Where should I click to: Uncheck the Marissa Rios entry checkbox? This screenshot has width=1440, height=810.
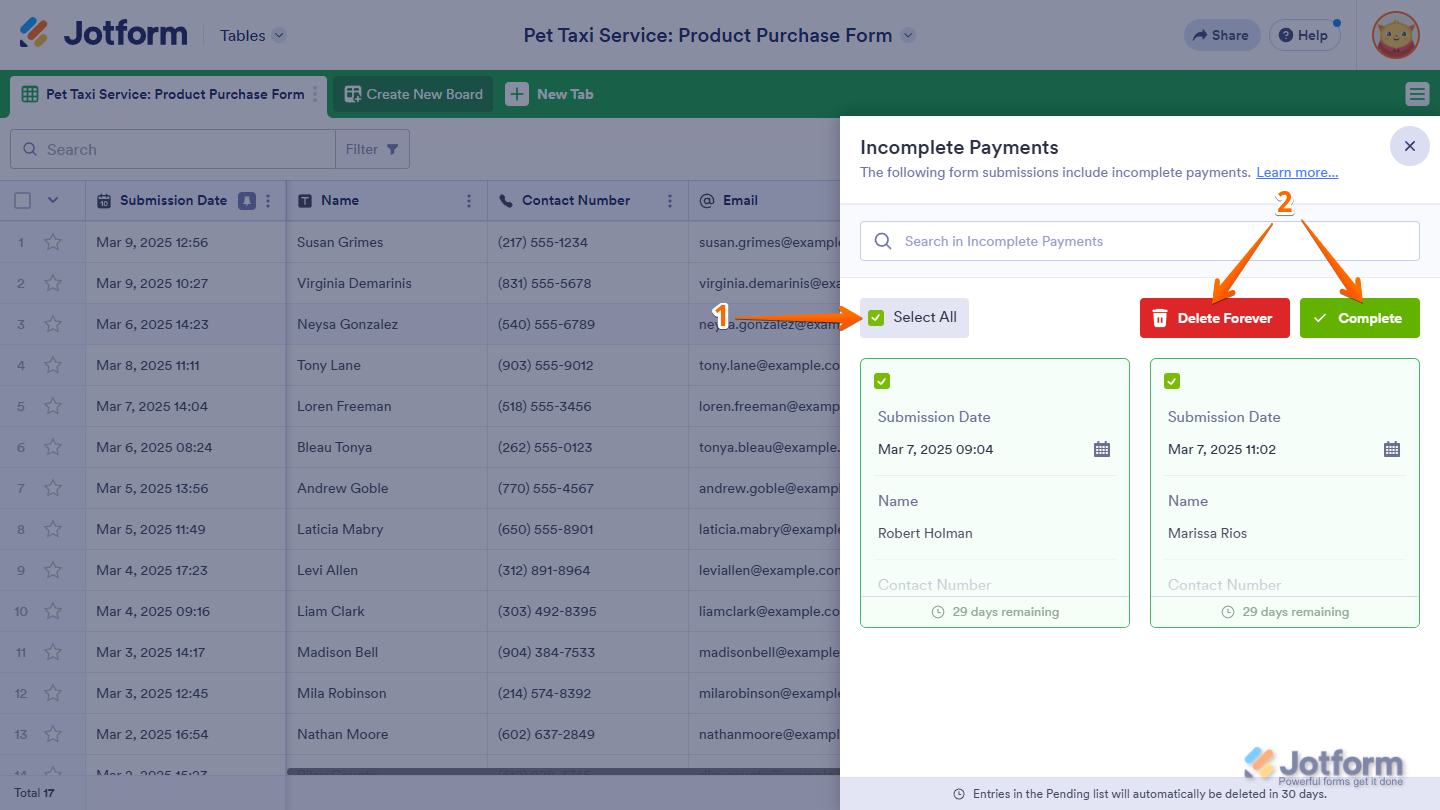click(1172, 381)
